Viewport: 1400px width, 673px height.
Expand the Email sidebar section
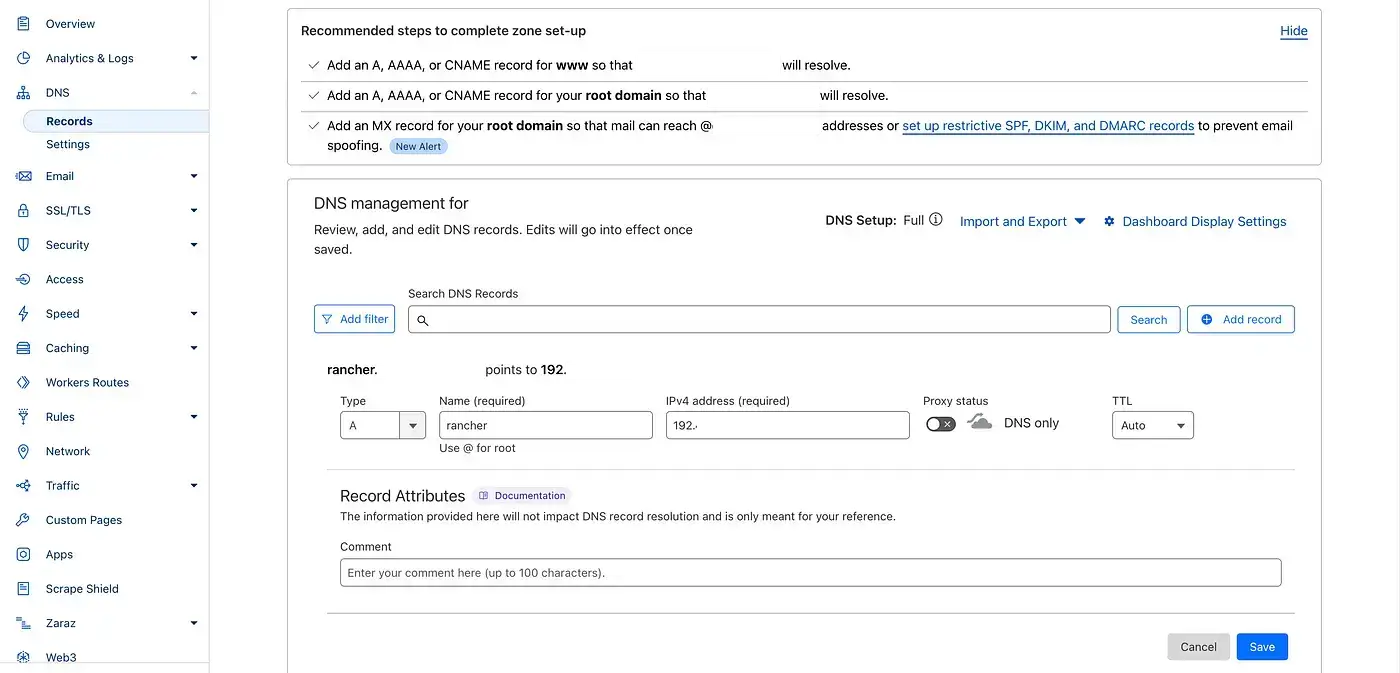[193, 176]
